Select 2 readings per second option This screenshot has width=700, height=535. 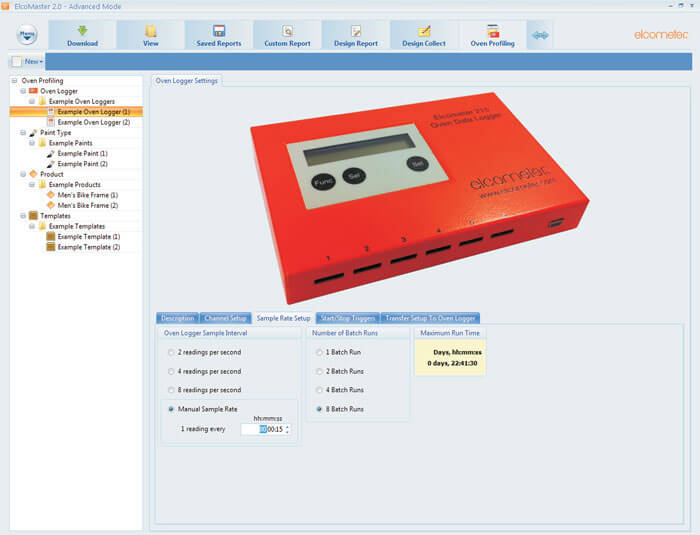coord(170,353)
